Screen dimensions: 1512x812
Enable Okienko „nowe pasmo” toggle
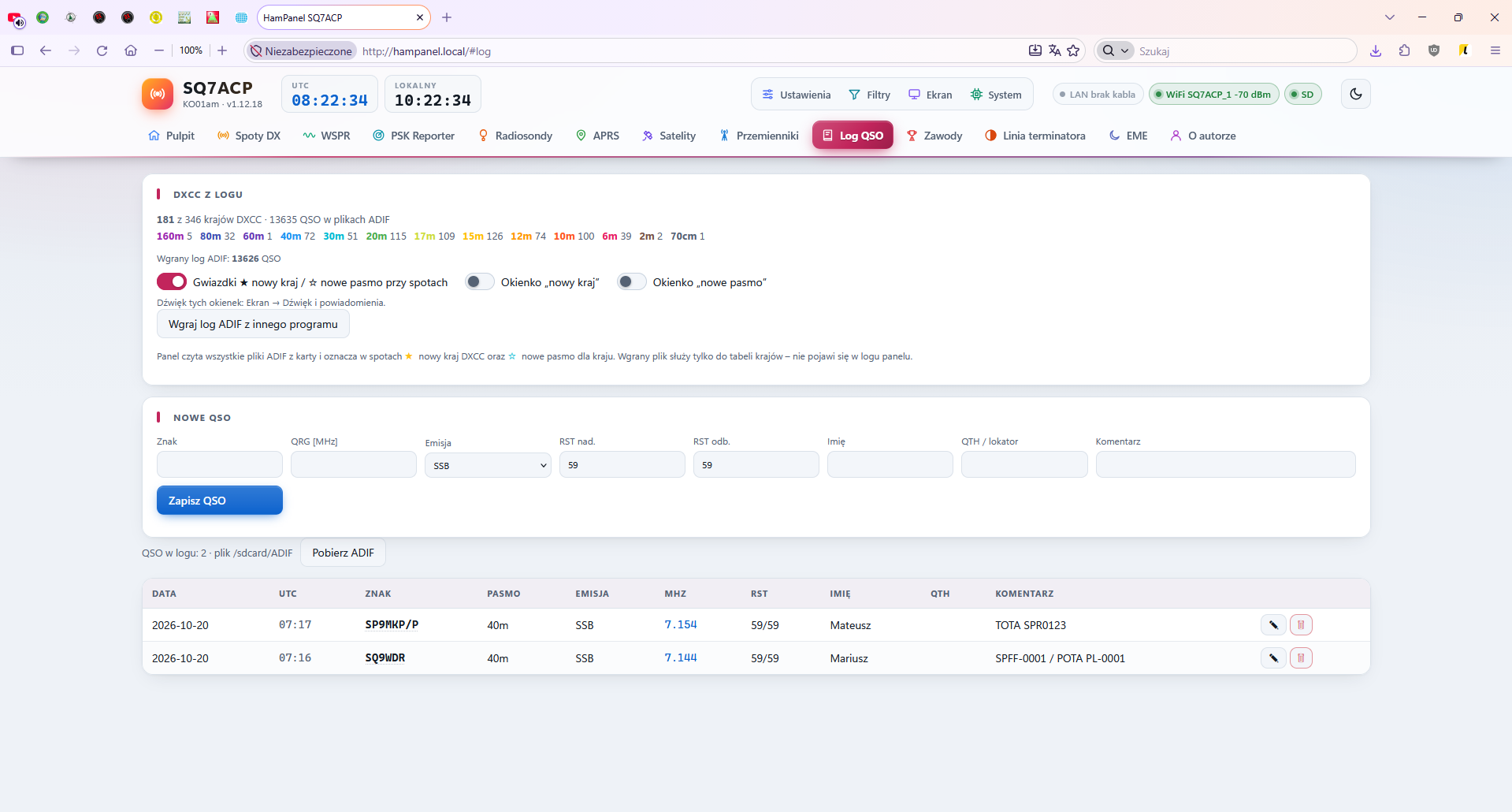pos(632,281)
